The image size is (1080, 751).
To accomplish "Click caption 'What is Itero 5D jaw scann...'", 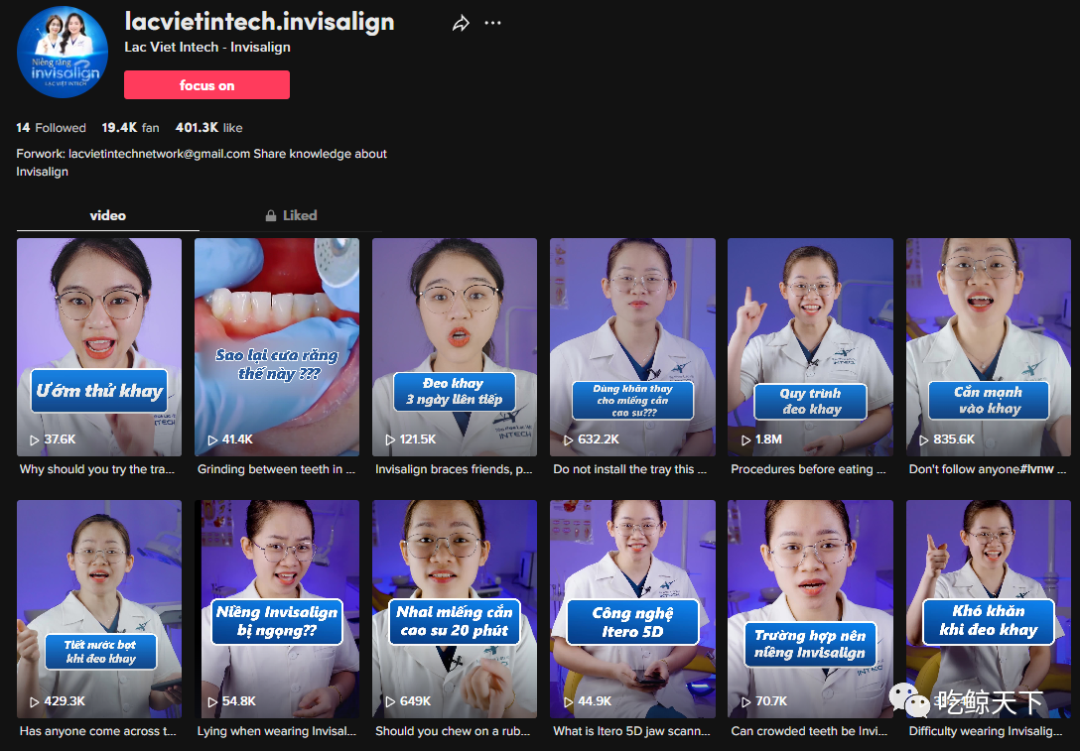I will pyautogui.click(x=632, y=731).
